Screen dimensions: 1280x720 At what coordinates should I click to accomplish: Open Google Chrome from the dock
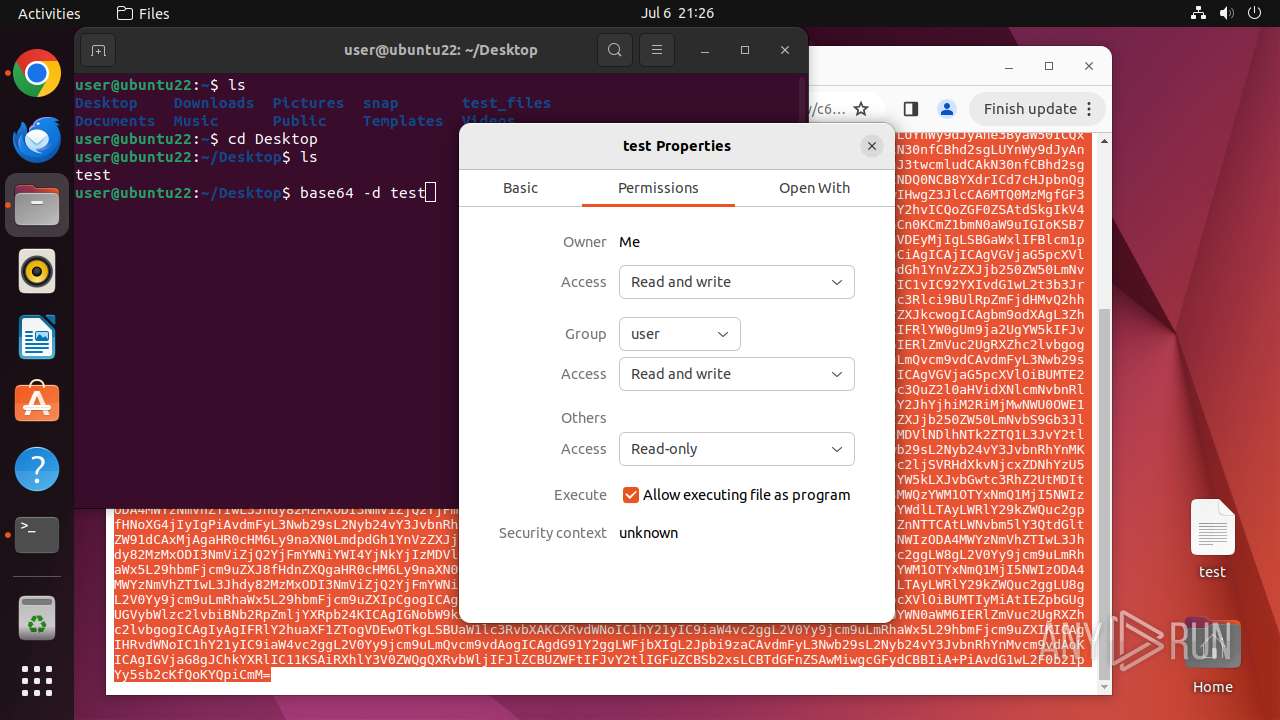click(x=37, y=74)
